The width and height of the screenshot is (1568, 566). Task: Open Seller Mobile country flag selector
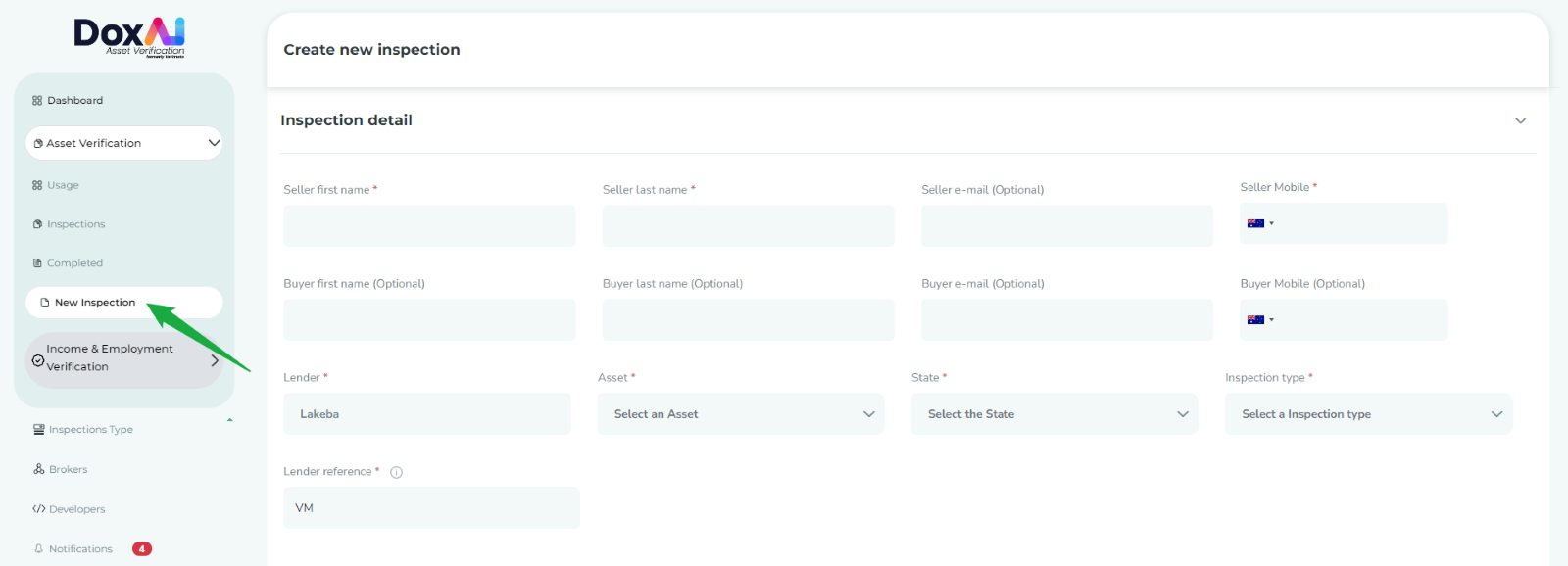click(x=1260, y=224)
